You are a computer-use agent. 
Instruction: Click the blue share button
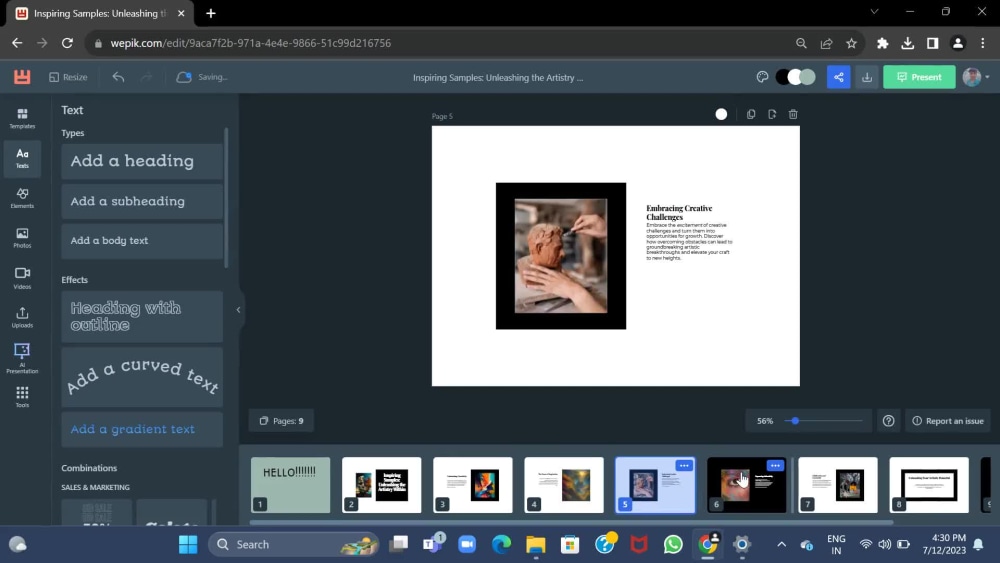pyautogui.click(x=838, y=77)
